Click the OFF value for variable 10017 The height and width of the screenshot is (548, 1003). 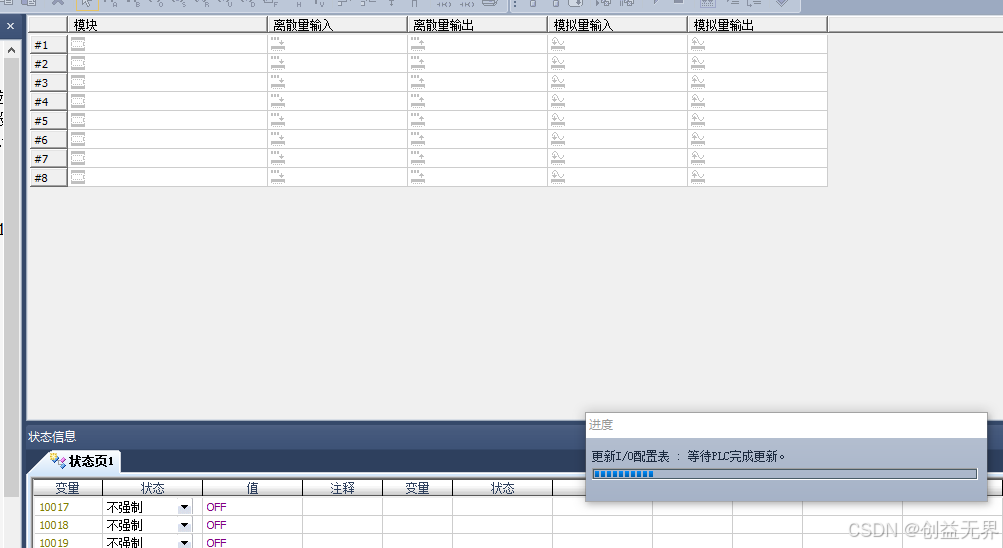[x=216, y=507]
